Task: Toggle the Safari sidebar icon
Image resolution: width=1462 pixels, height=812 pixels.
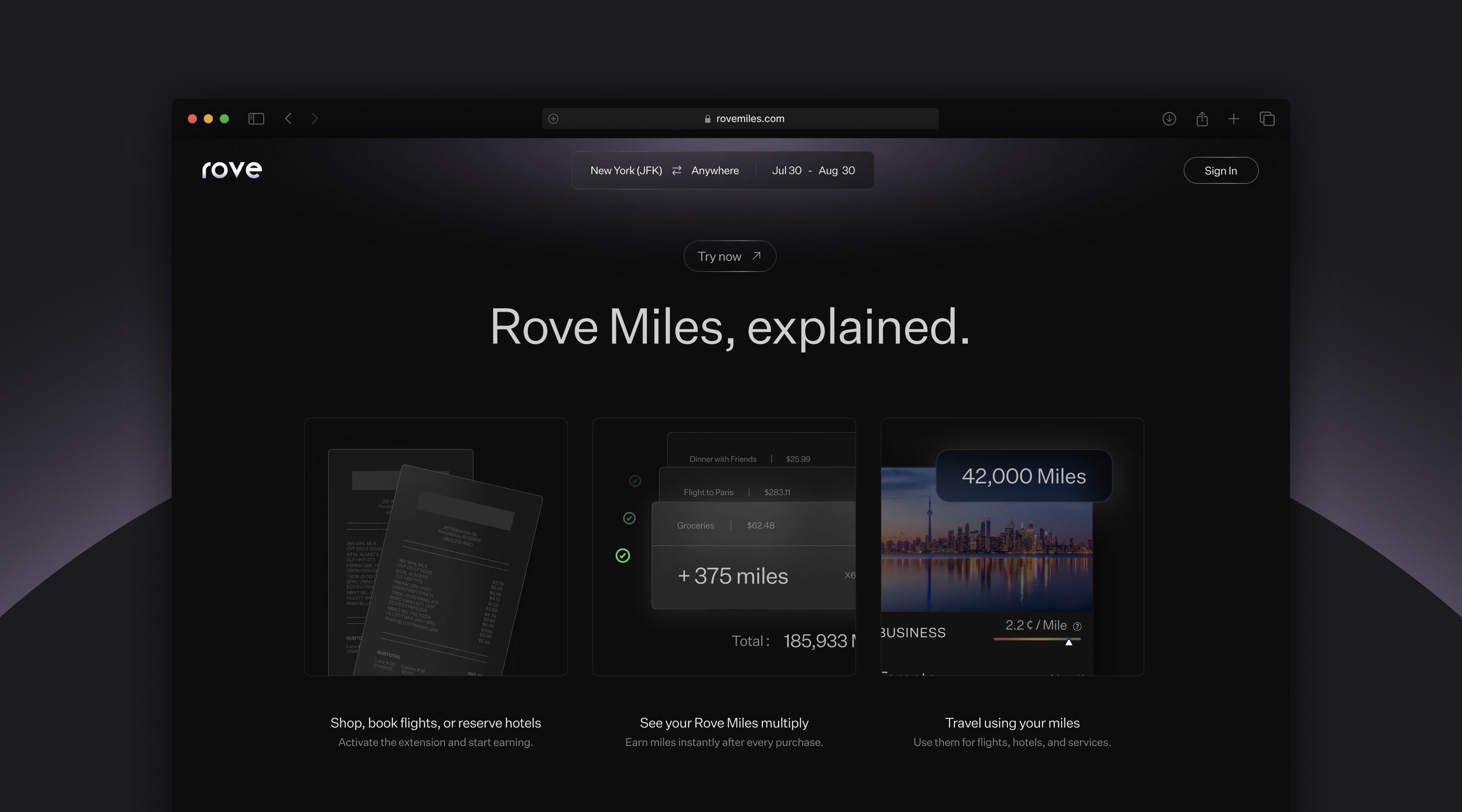Action: (256, 118)
